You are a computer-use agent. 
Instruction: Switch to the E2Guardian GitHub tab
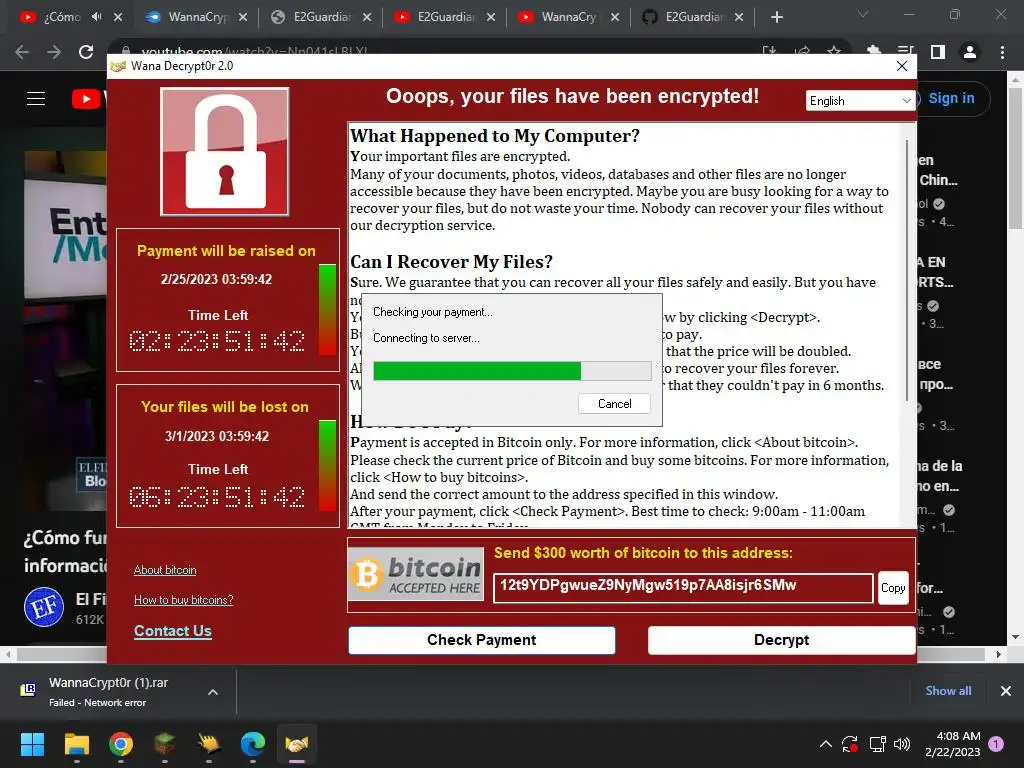[x=693, y=17]
